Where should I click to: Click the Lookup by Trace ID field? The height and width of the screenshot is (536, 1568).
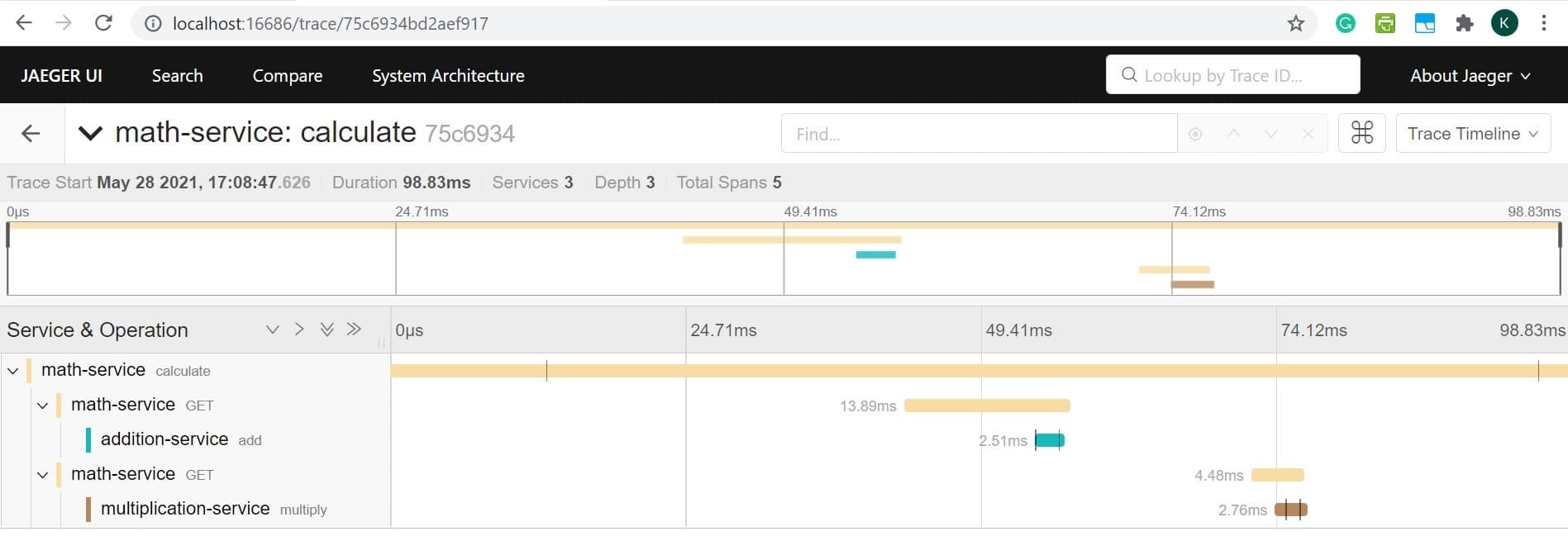point(1232,75)
